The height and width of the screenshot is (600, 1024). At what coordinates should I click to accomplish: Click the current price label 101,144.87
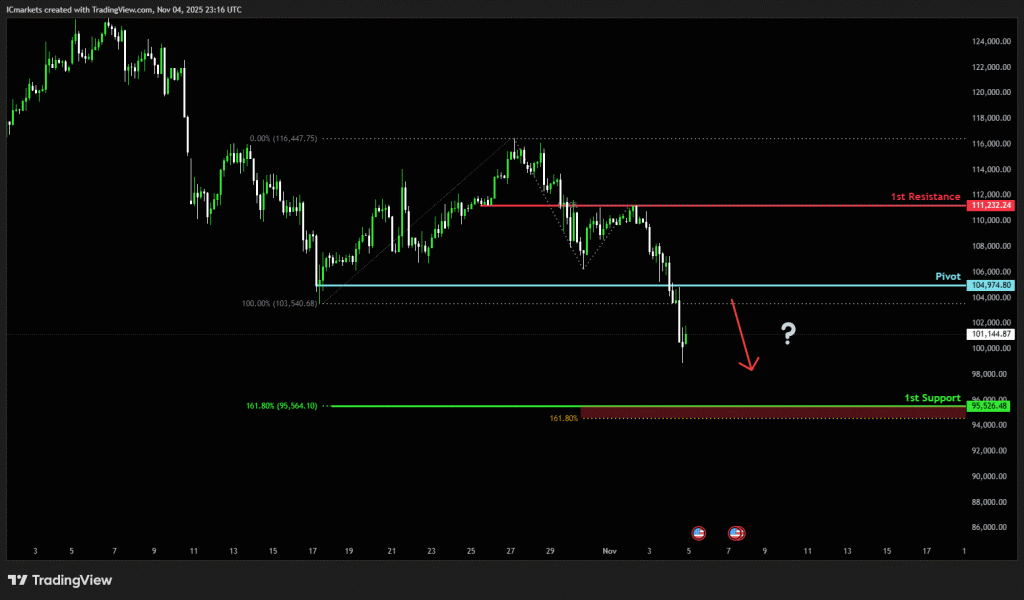pos(991,334)
